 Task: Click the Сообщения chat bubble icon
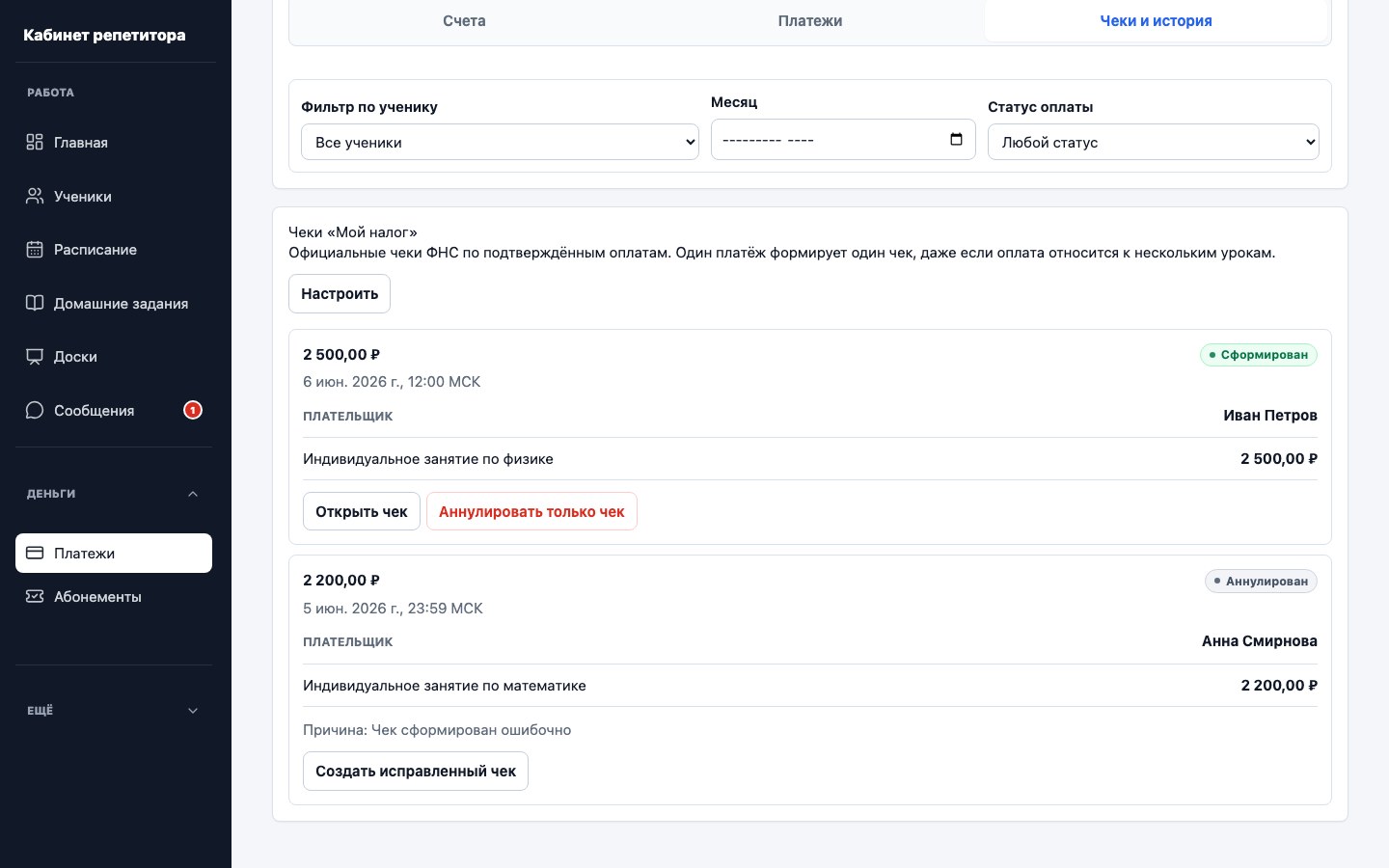[x=35, y=410]
